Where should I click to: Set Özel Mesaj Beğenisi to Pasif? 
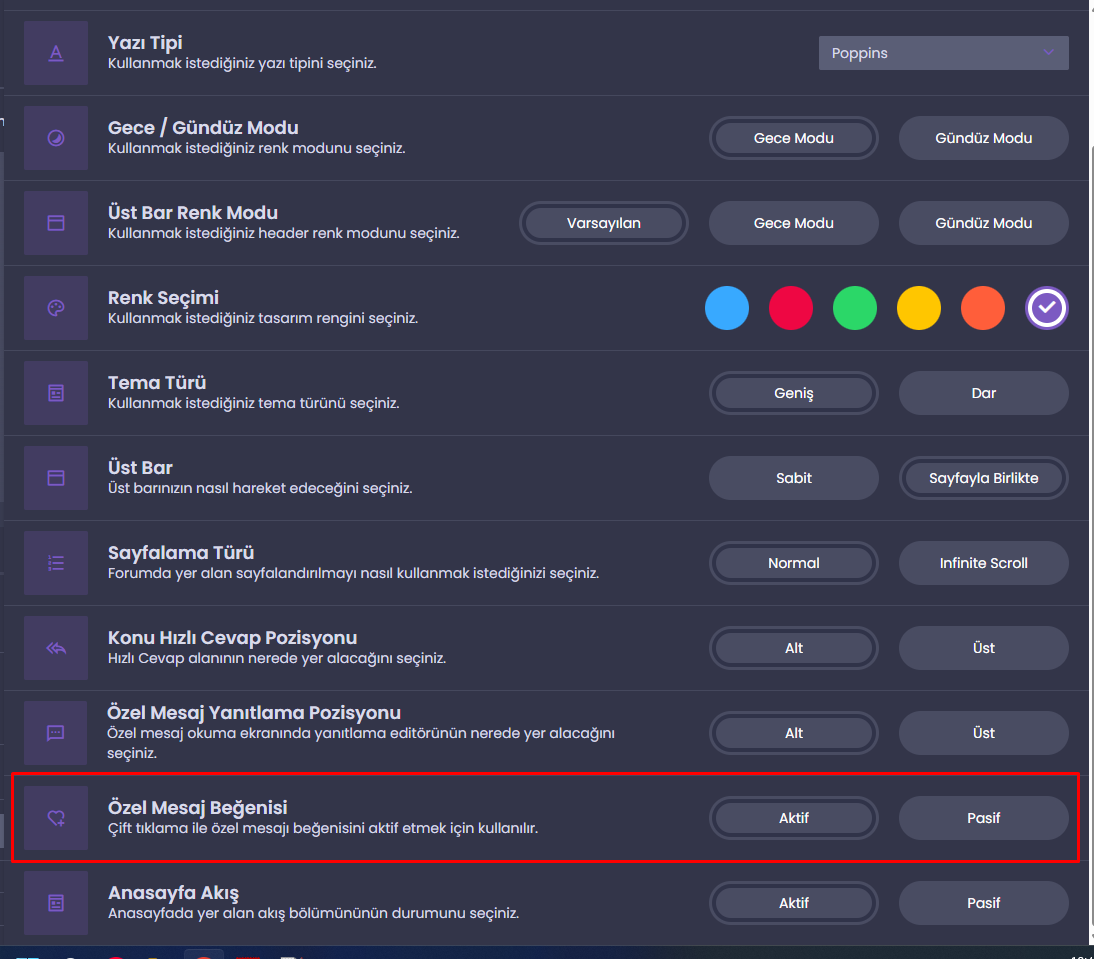click(983, 818)
